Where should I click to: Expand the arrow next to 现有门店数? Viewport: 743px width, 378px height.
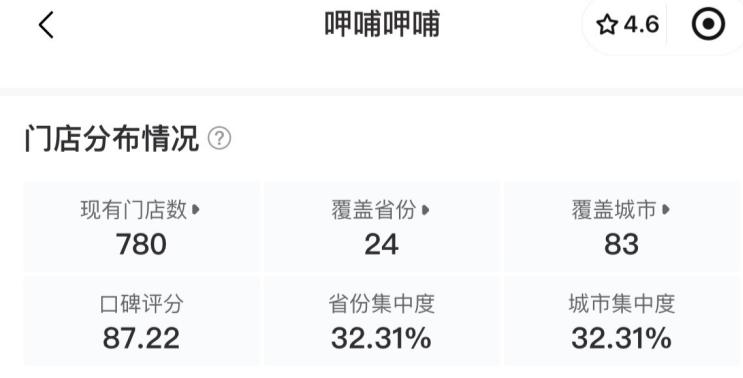tap(196, 209)
